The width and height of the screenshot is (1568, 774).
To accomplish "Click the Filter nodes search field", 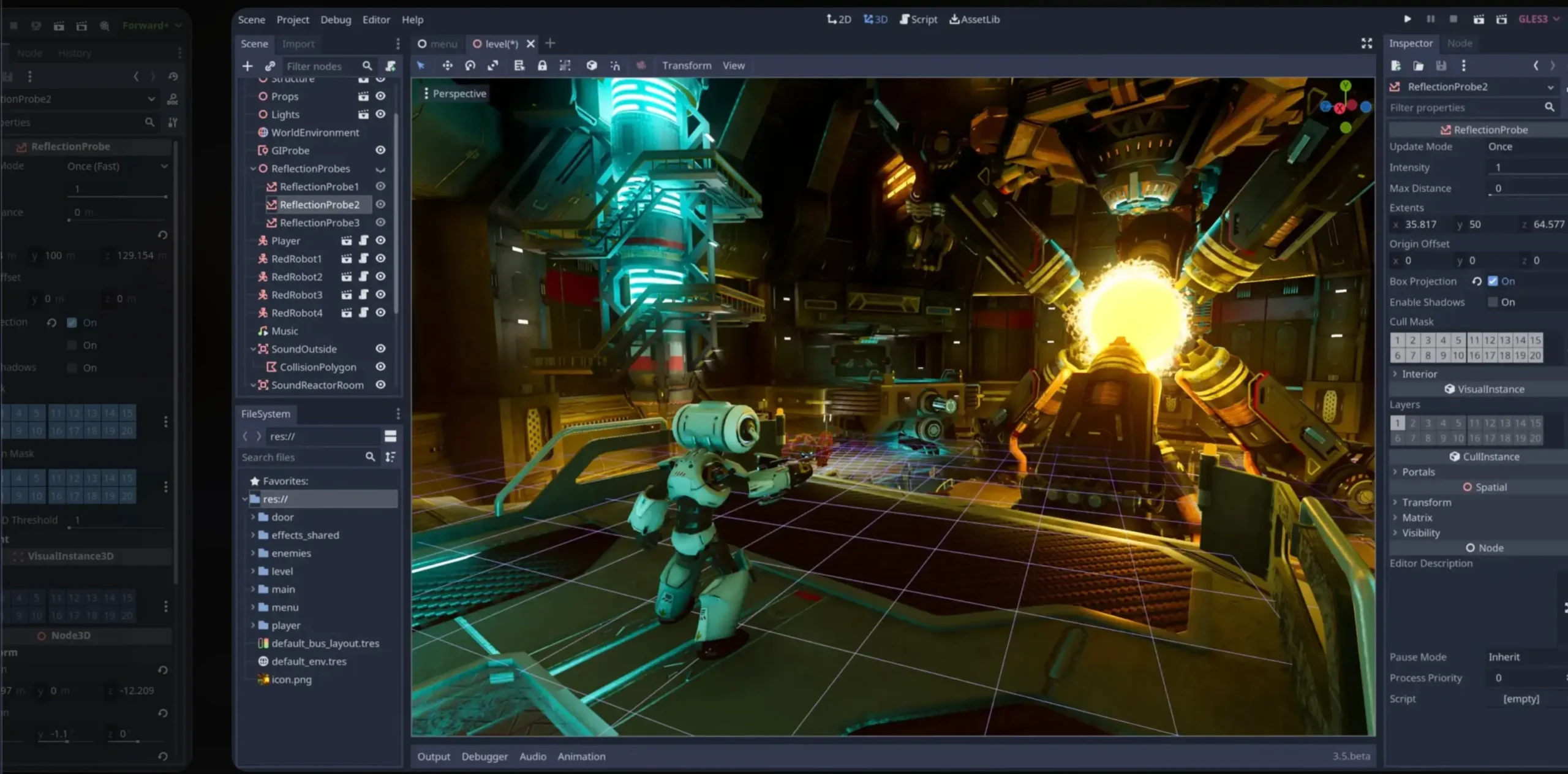I will 329,66.
